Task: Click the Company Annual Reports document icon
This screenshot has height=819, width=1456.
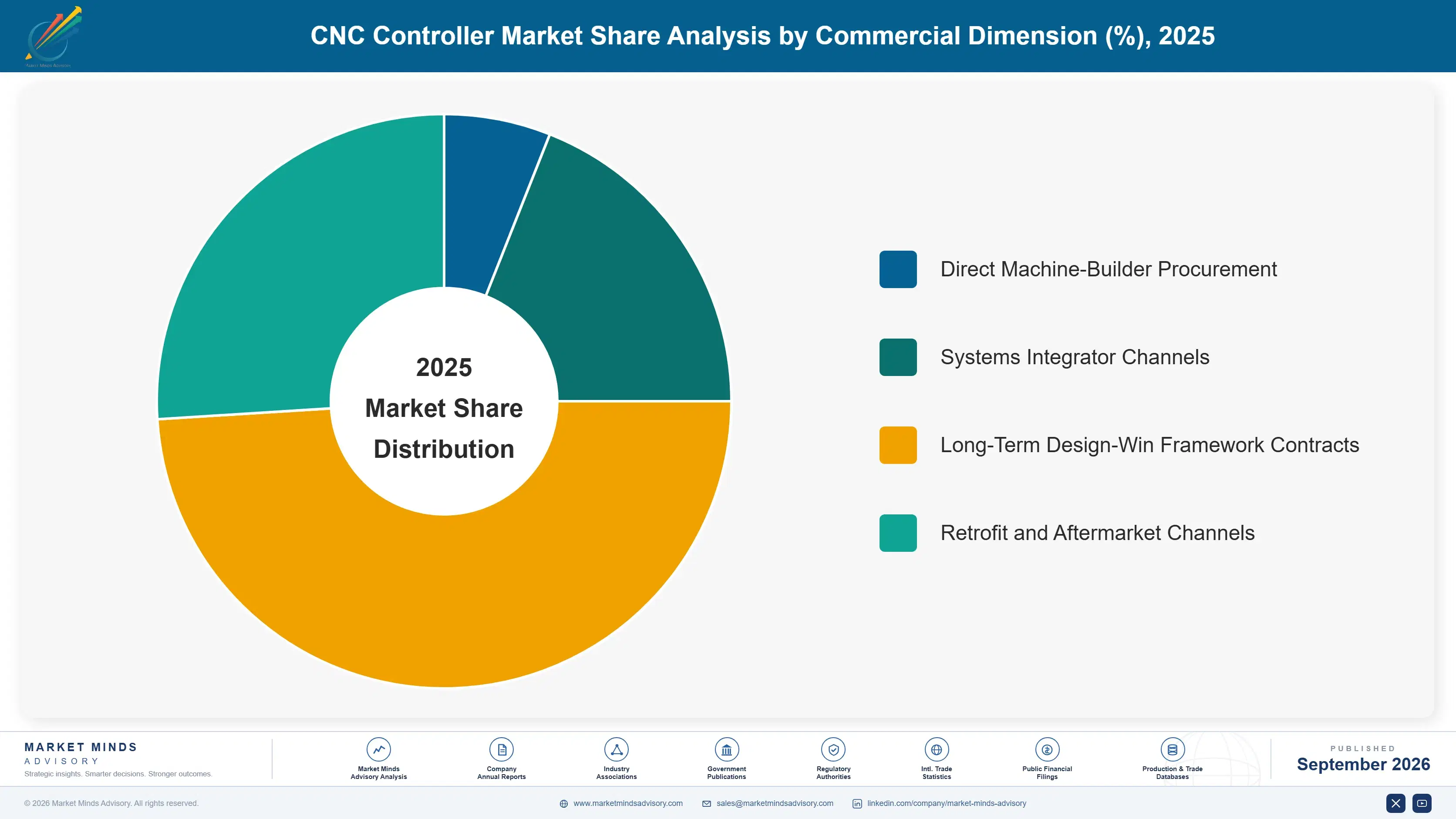Action: point(501,749)
